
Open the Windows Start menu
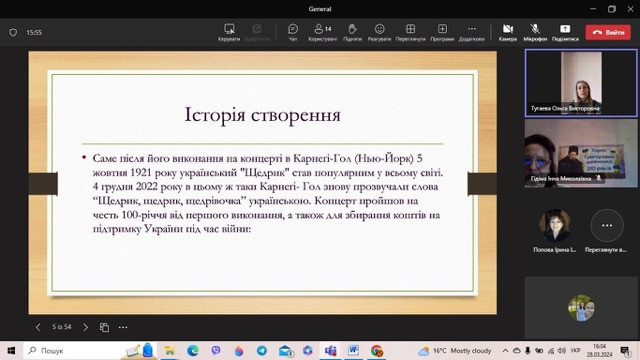[11, 351]
